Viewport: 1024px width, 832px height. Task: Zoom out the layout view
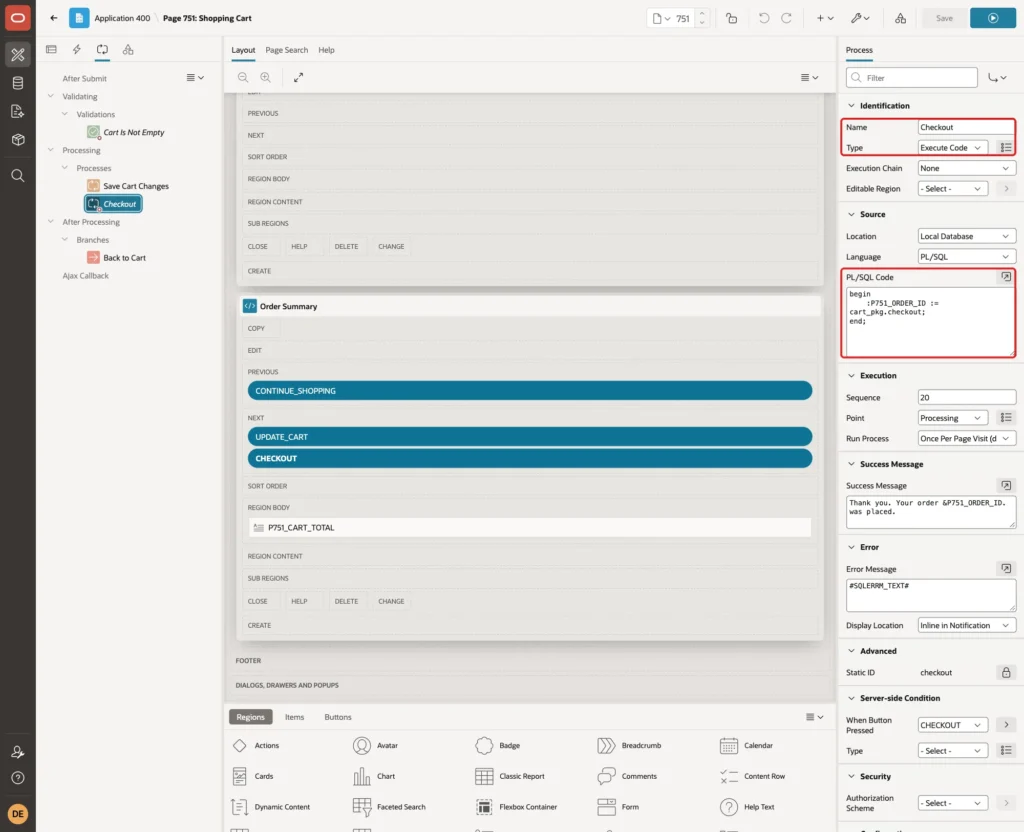coord(243,77)
